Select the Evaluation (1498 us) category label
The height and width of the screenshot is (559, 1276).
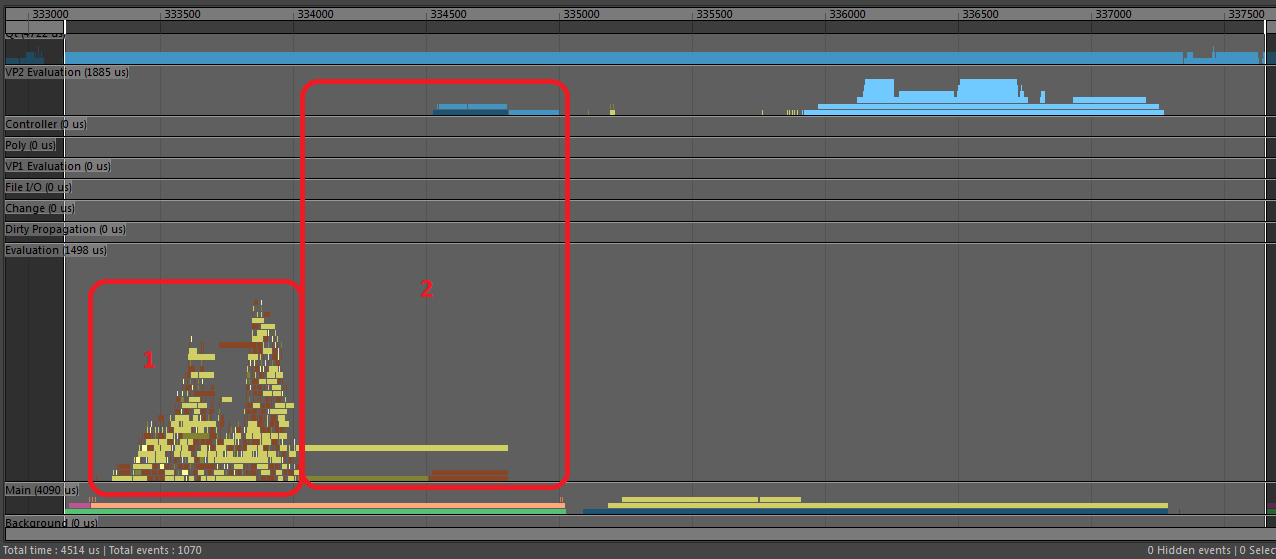coord(56,251)
